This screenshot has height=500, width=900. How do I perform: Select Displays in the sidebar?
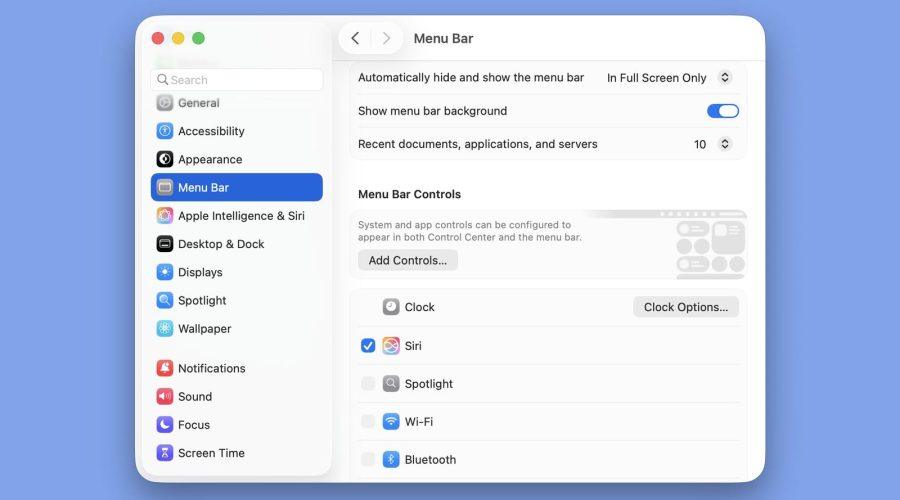click(236, 272)
